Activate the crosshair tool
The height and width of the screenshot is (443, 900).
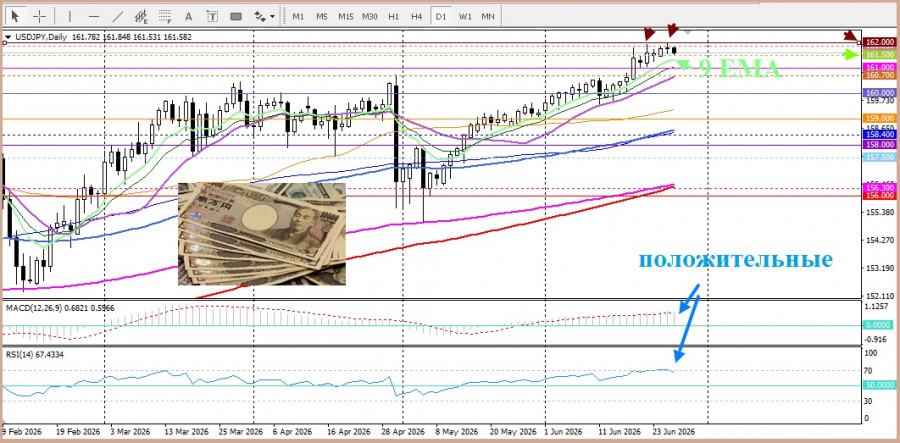pyautogui.click(x=39, y=16)
